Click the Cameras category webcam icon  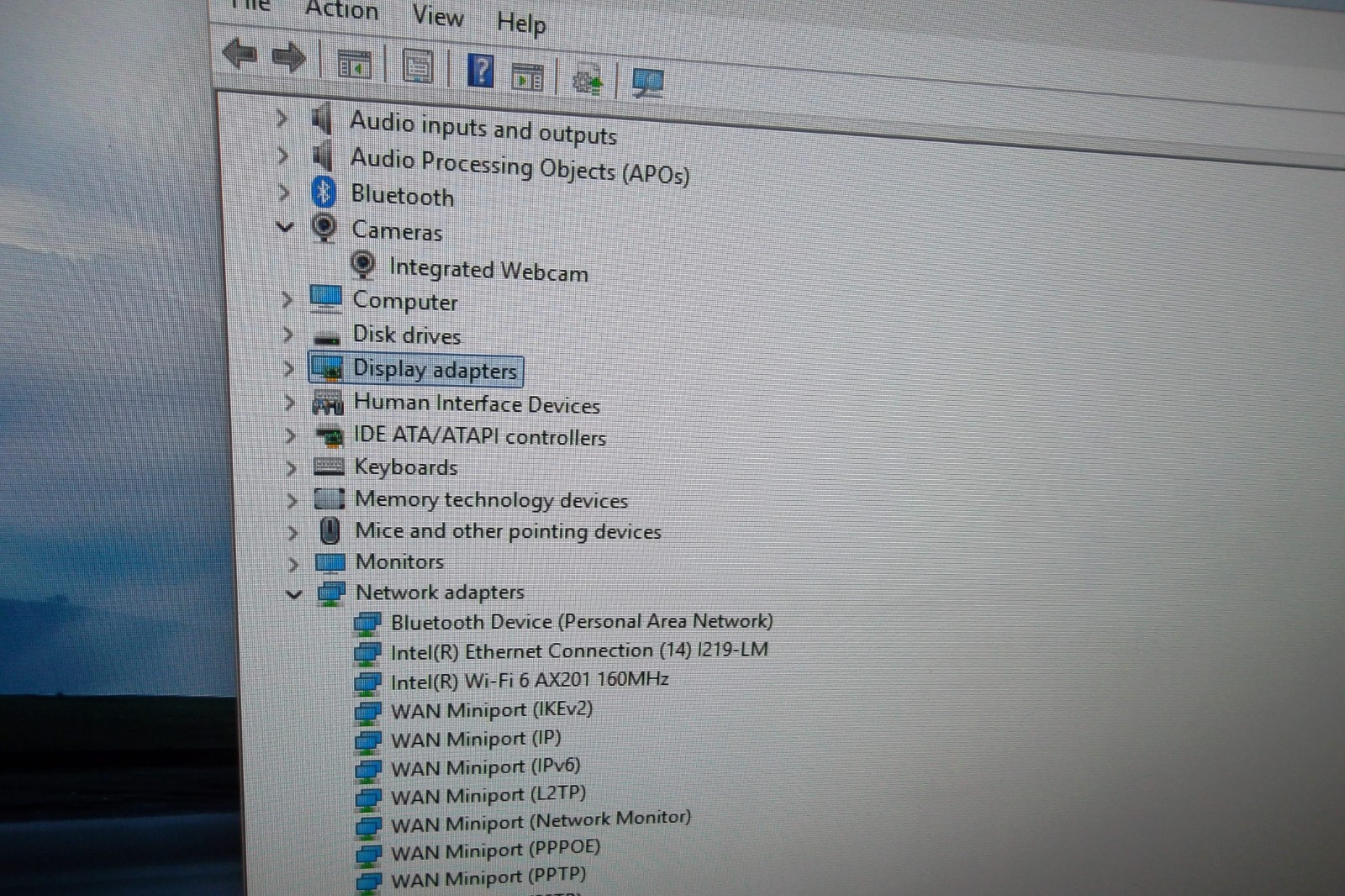pyautogui.click(x=324, y=227)
